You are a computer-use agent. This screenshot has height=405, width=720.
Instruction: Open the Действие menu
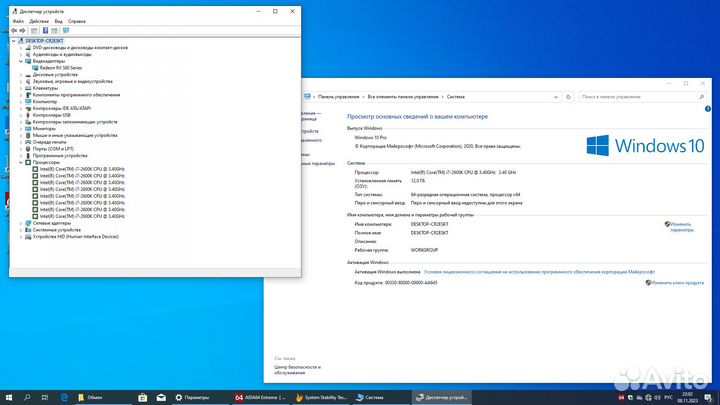pos(39,21)
